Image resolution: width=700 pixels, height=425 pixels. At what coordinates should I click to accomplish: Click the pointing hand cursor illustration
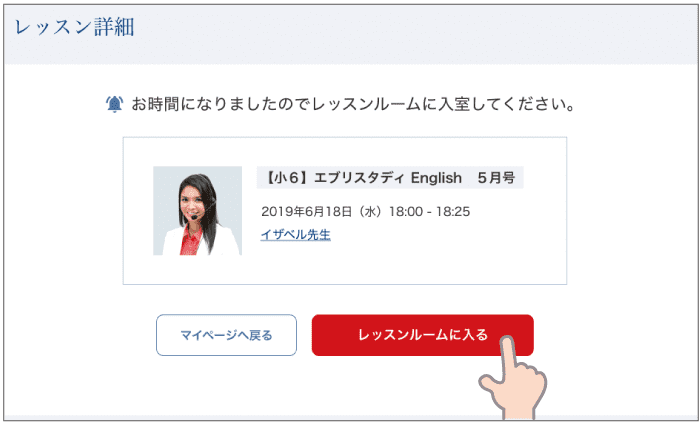pyautogui.click(x=513, y=378)
